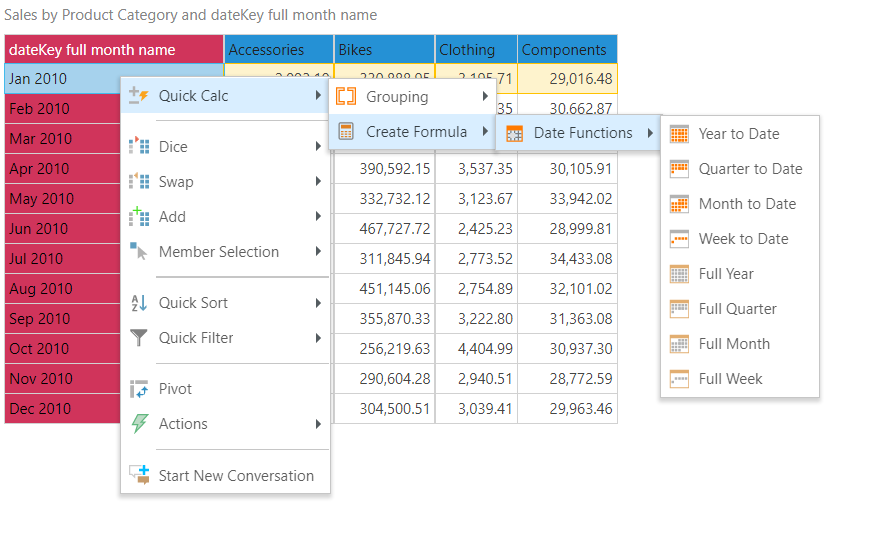Click the Grouping brackets icon
Screen dimensions: 891x541
point(346,97)
